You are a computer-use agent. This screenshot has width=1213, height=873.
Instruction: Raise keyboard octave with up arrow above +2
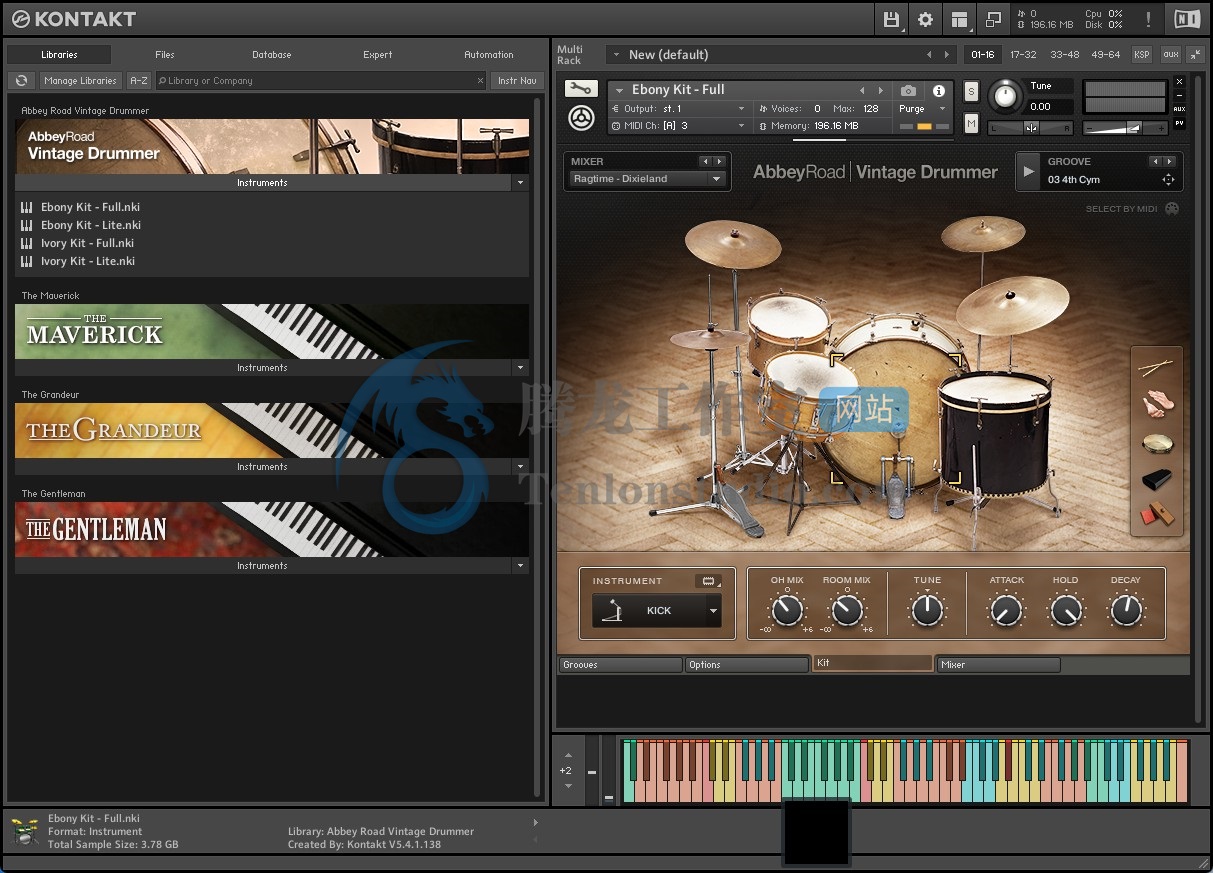tap(568, 756)
